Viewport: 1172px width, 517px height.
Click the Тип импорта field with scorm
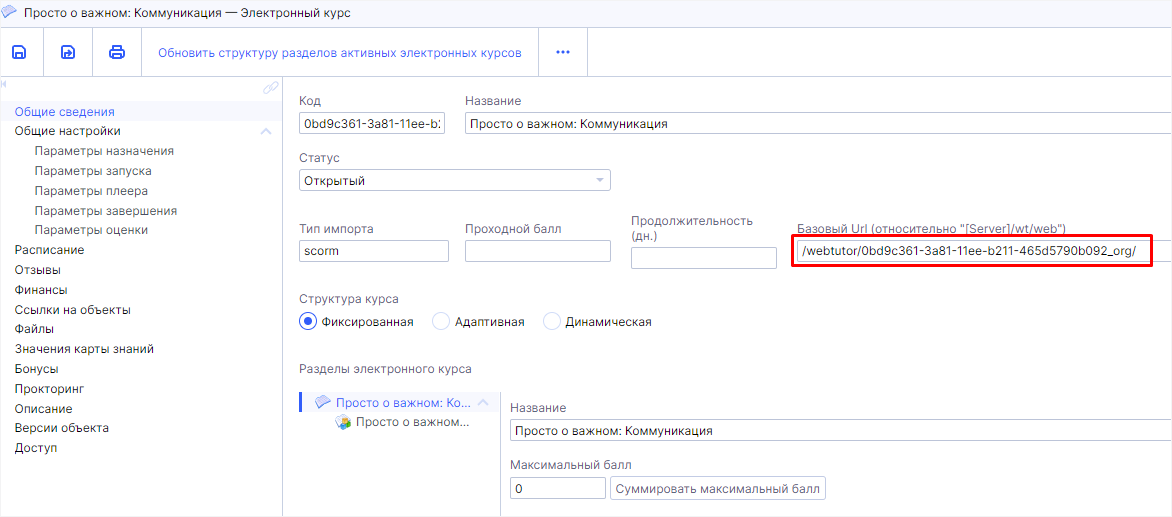pos(374,251)
